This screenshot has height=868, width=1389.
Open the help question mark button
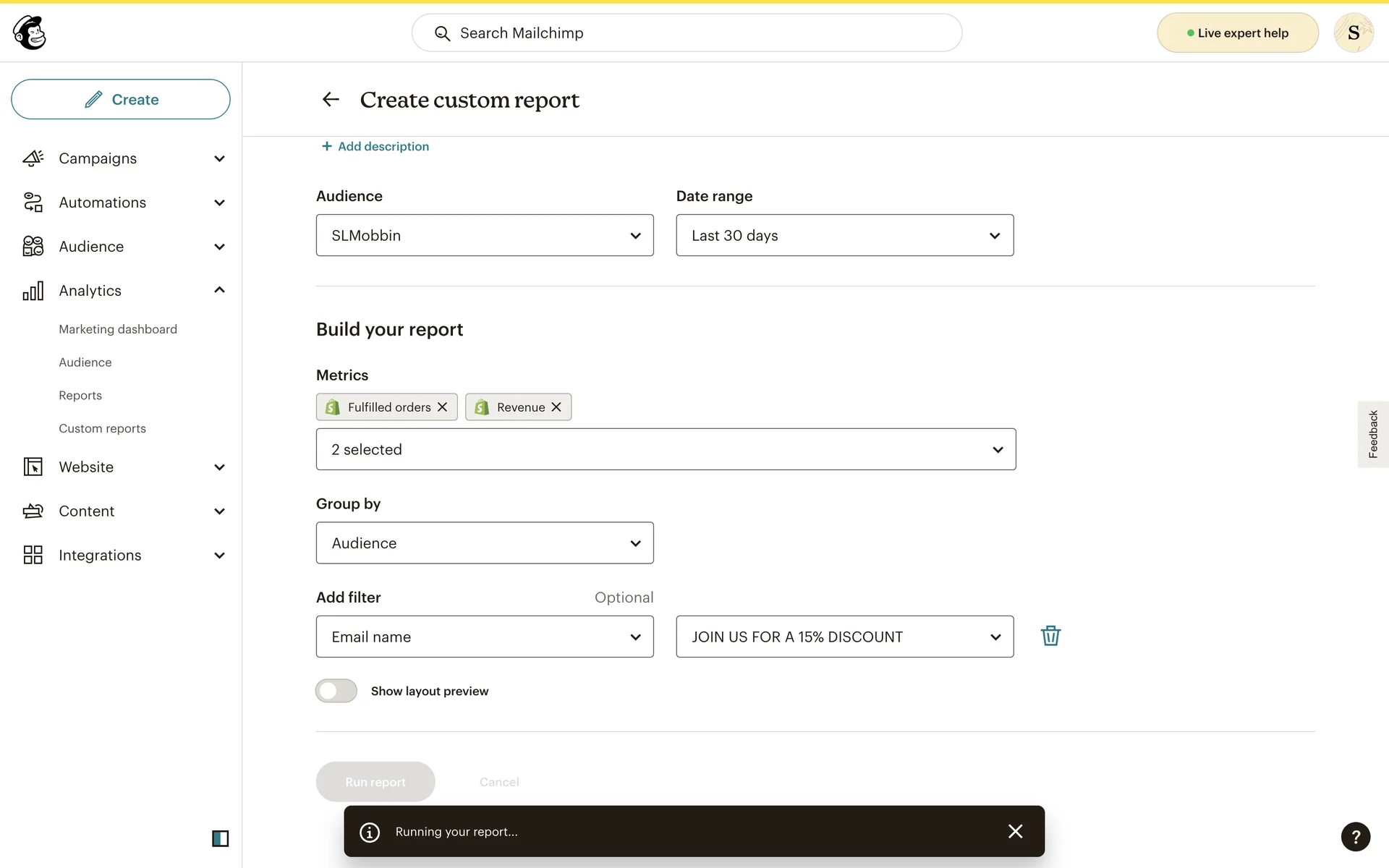click(1355, 837)
